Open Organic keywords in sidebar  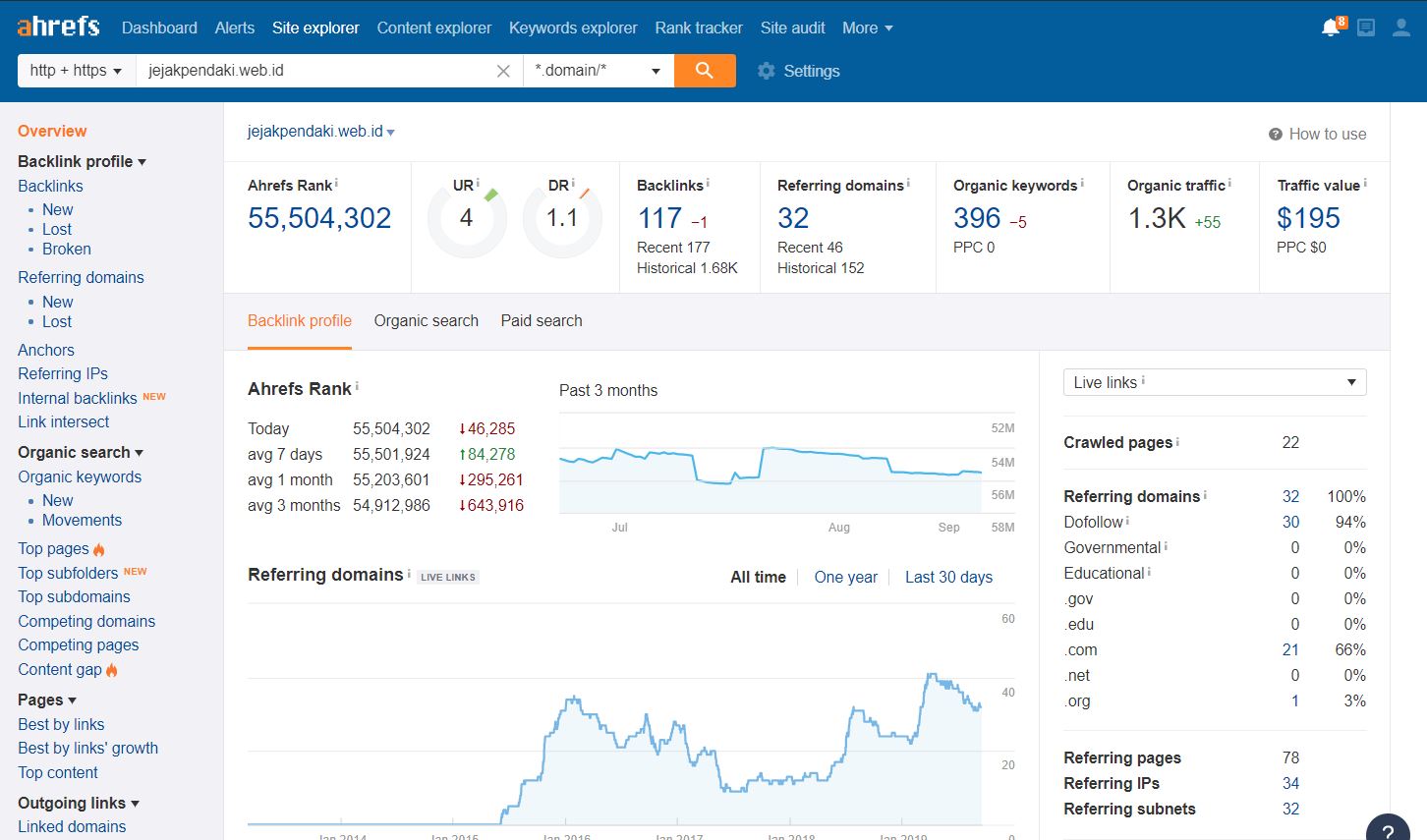(x=80, y=476)
